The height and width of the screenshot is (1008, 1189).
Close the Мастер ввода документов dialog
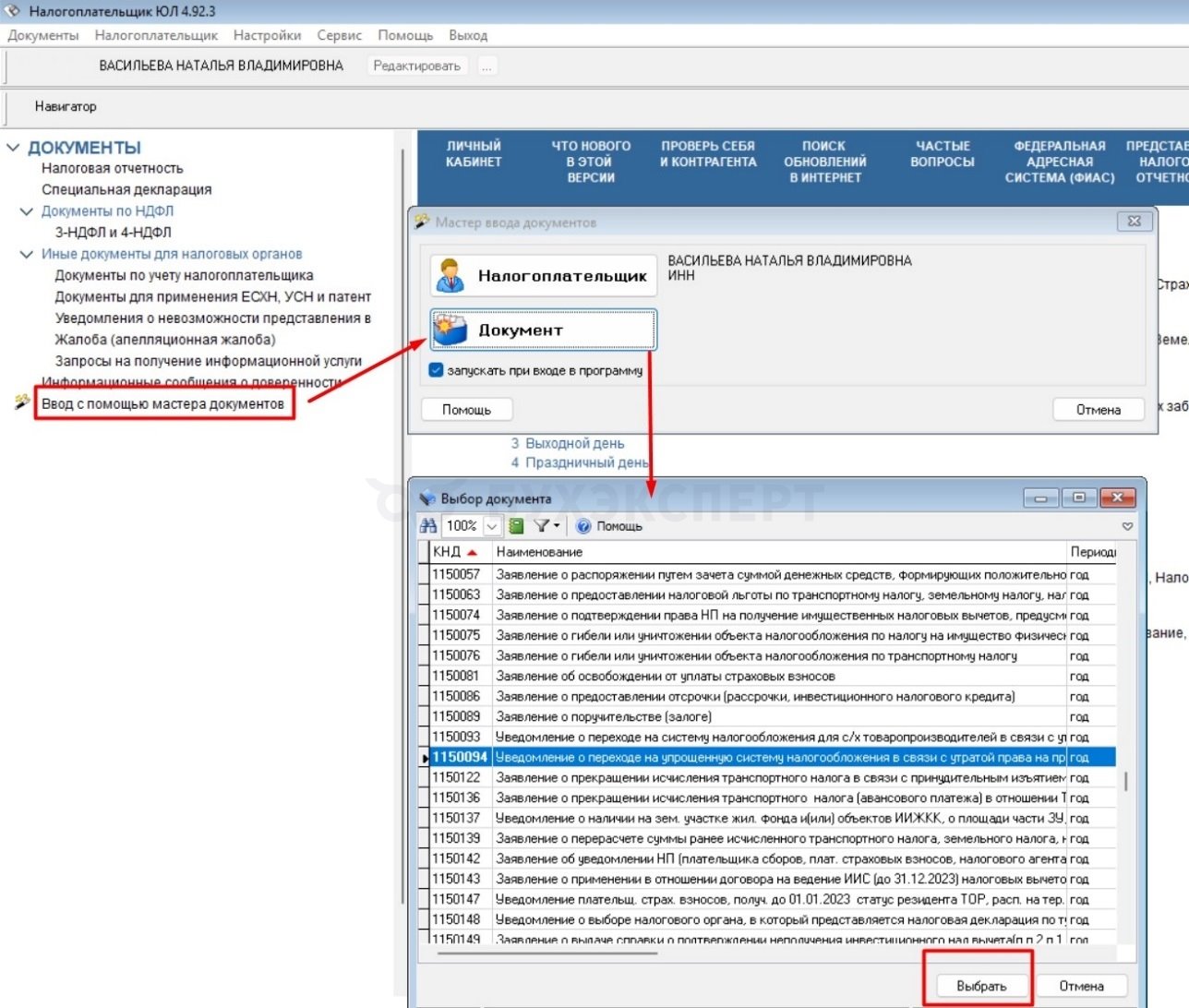[x=1135, y=222]
